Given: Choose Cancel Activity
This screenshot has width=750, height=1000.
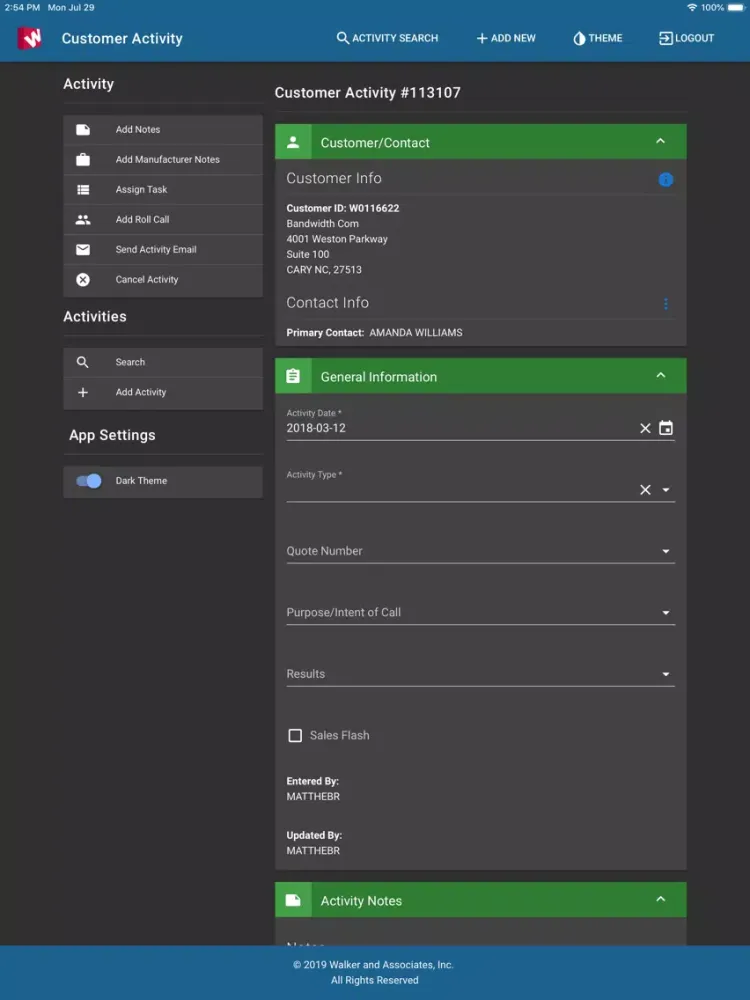Looking at the screenshot, I should (163, 280).
